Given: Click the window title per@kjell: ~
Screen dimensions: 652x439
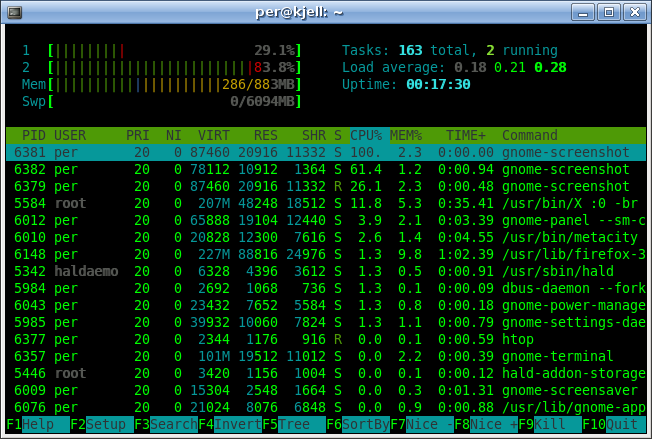Looking at the screenshot, I should tap(299, 12).
